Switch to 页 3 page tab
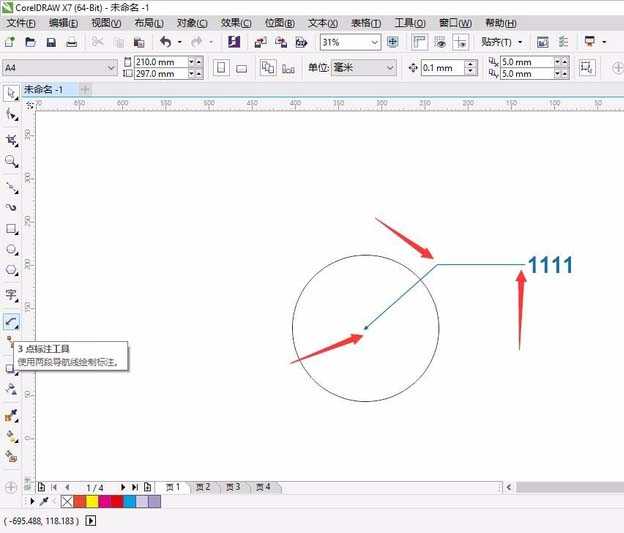 (x=233, y=487)
